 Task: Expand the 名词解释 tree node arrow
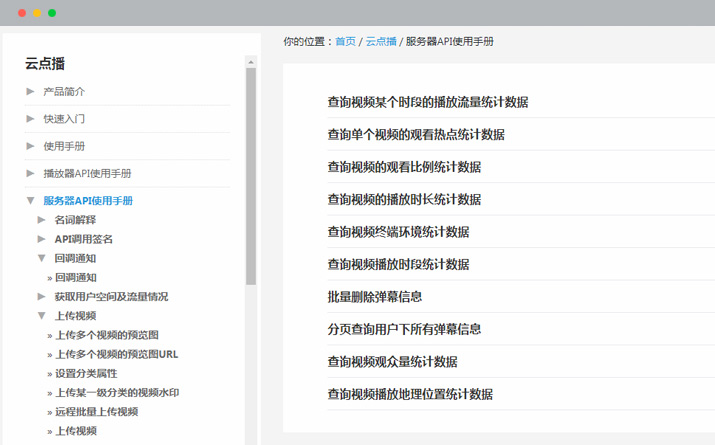42,219
